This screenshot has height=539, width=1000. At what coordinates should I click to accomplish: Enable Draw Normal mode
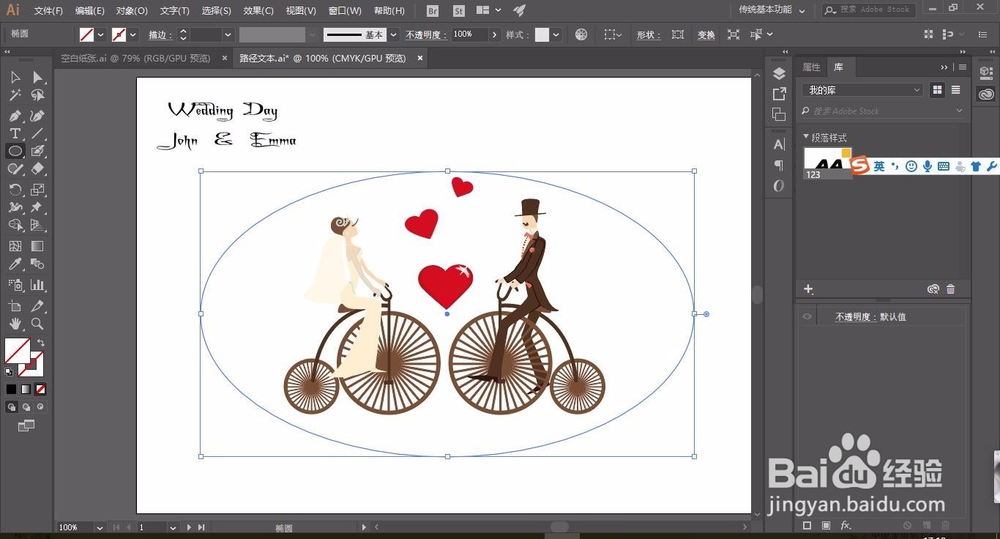click(x=11, y=407)
